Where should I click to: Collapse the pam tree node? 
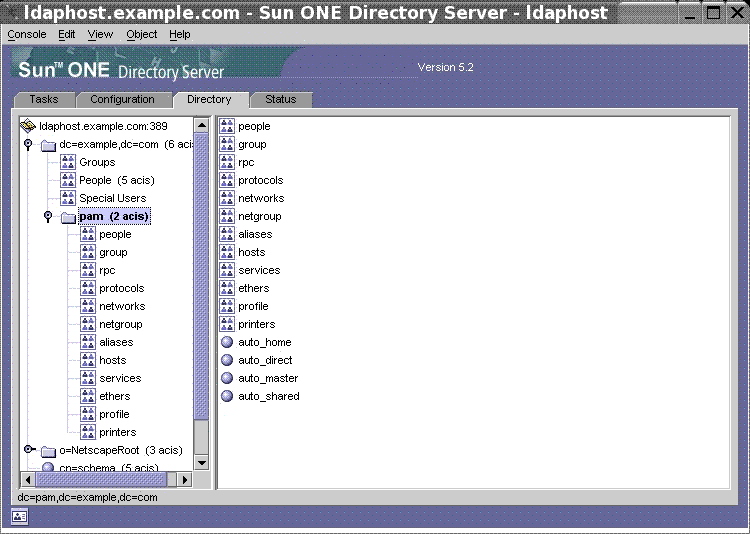point(48,216)
